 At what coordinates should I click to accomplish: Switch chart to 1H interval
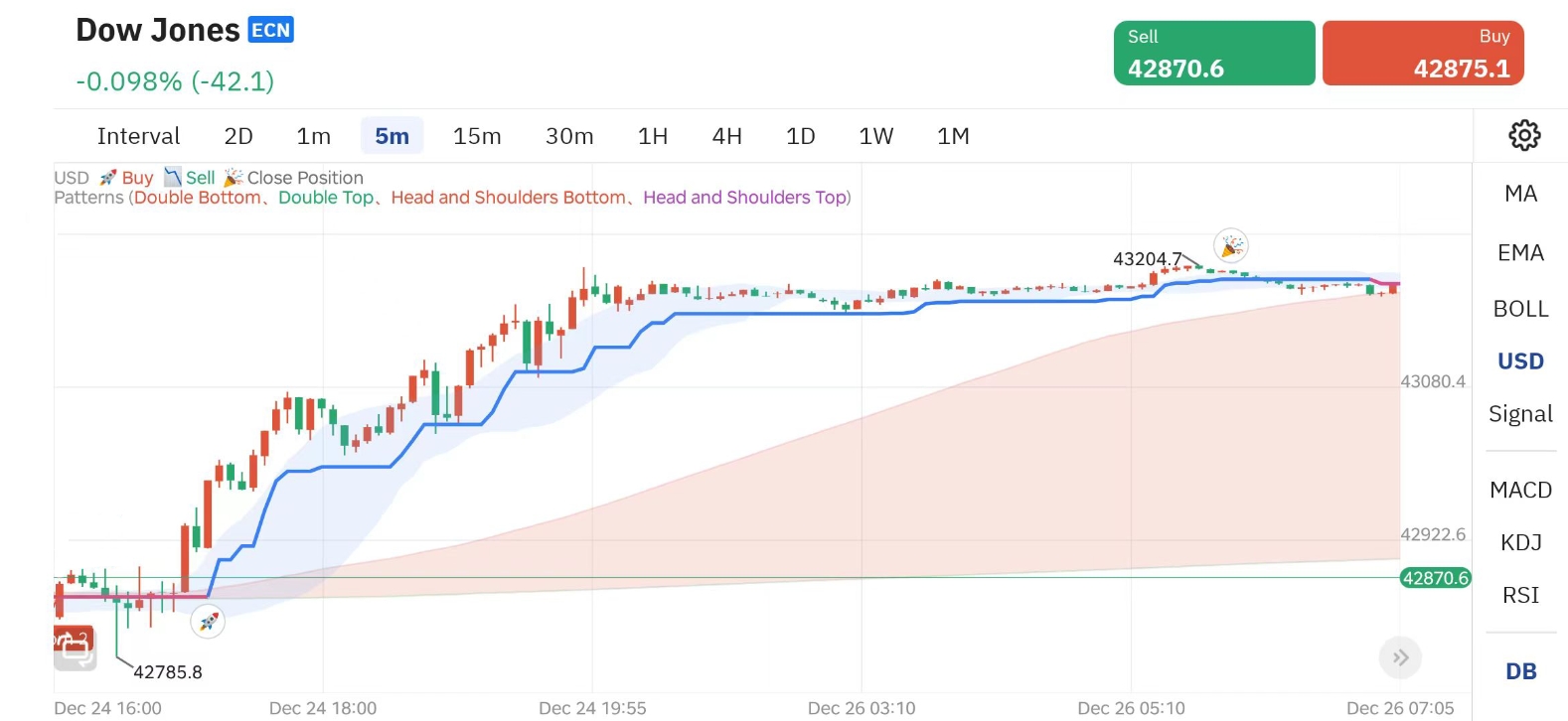[x=653, y=136]
